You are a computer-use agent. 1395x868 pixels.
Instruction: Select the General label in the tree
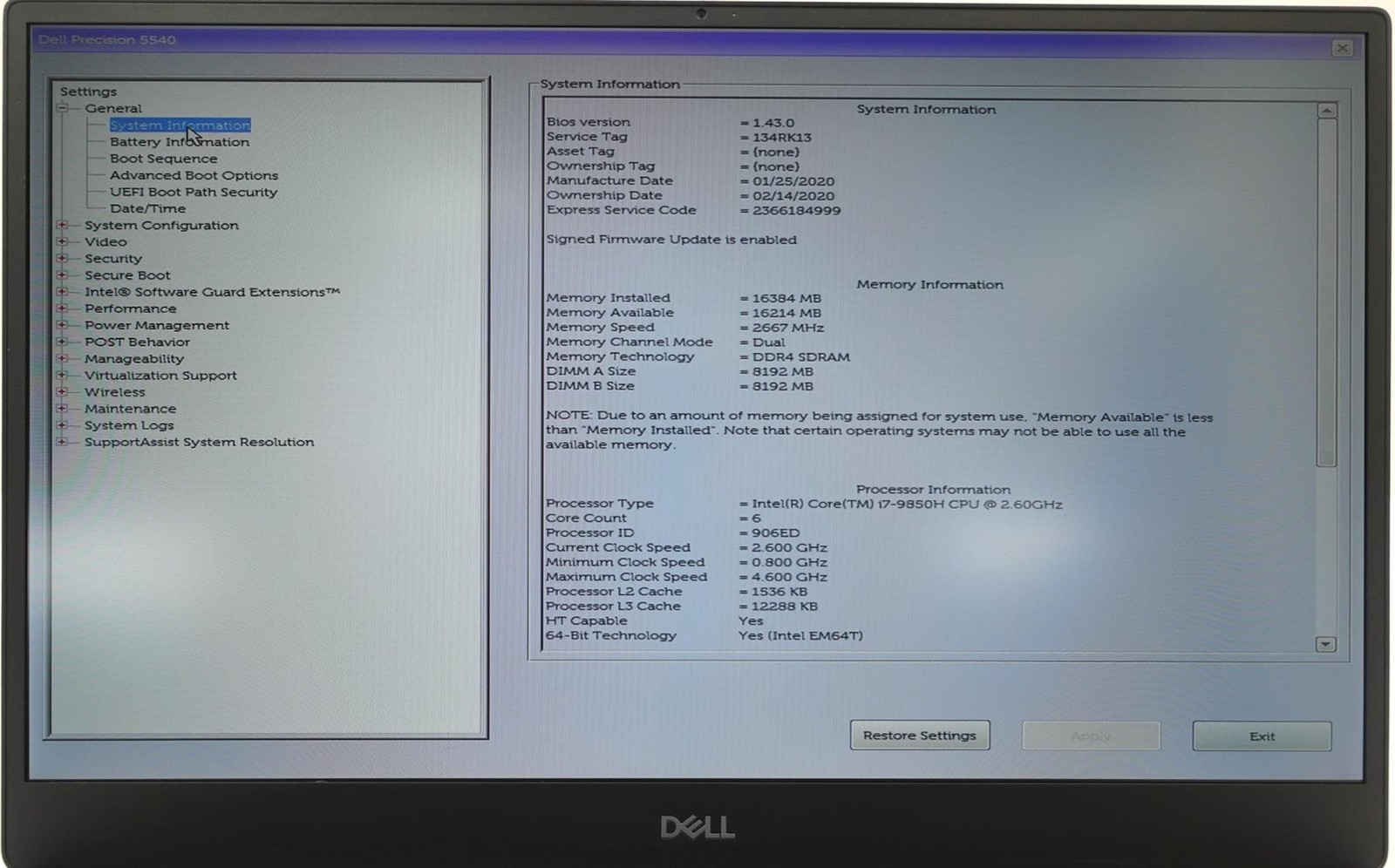pyautogui.click(x=112, y=108)
